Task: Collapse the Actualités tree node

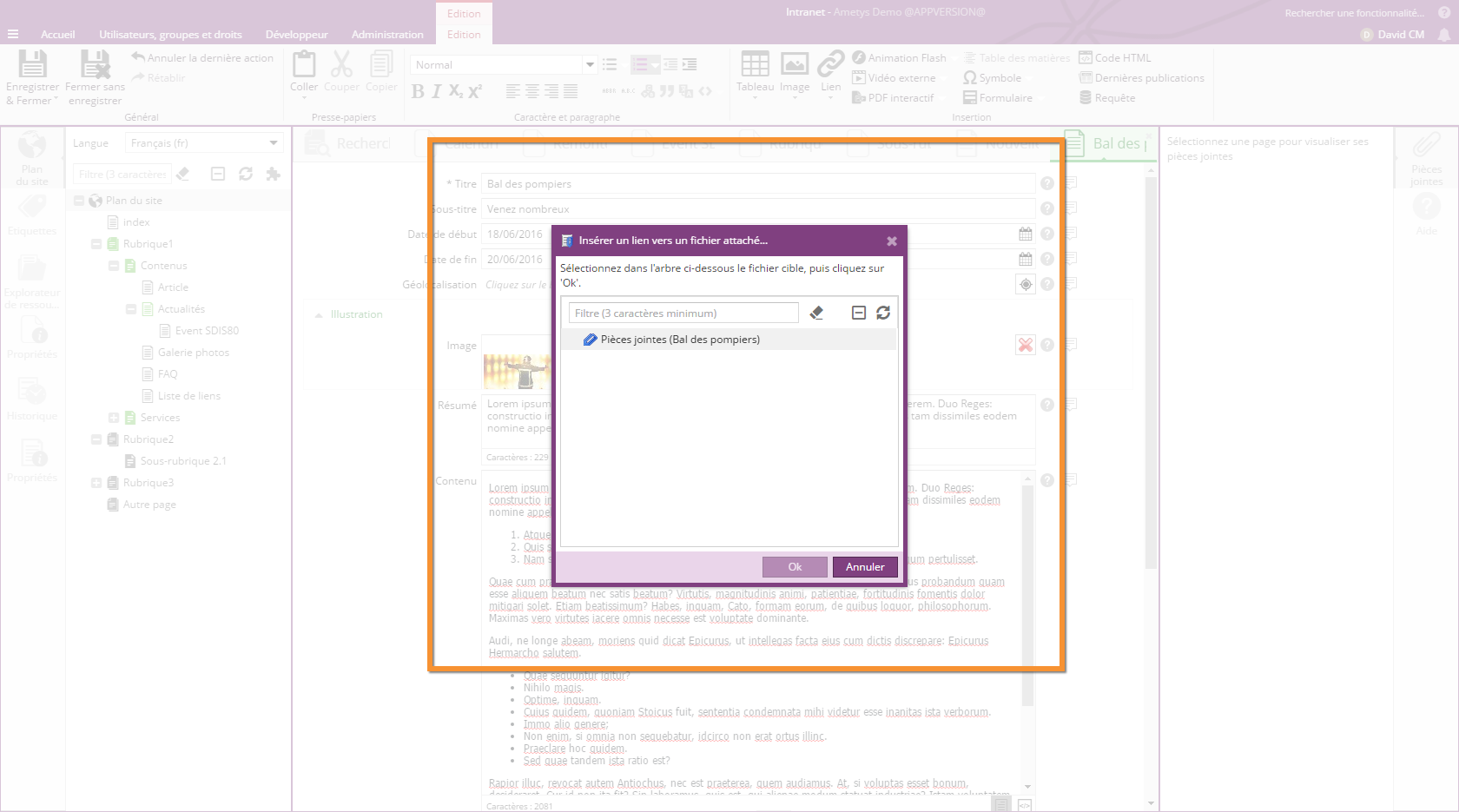Action: 131,309
